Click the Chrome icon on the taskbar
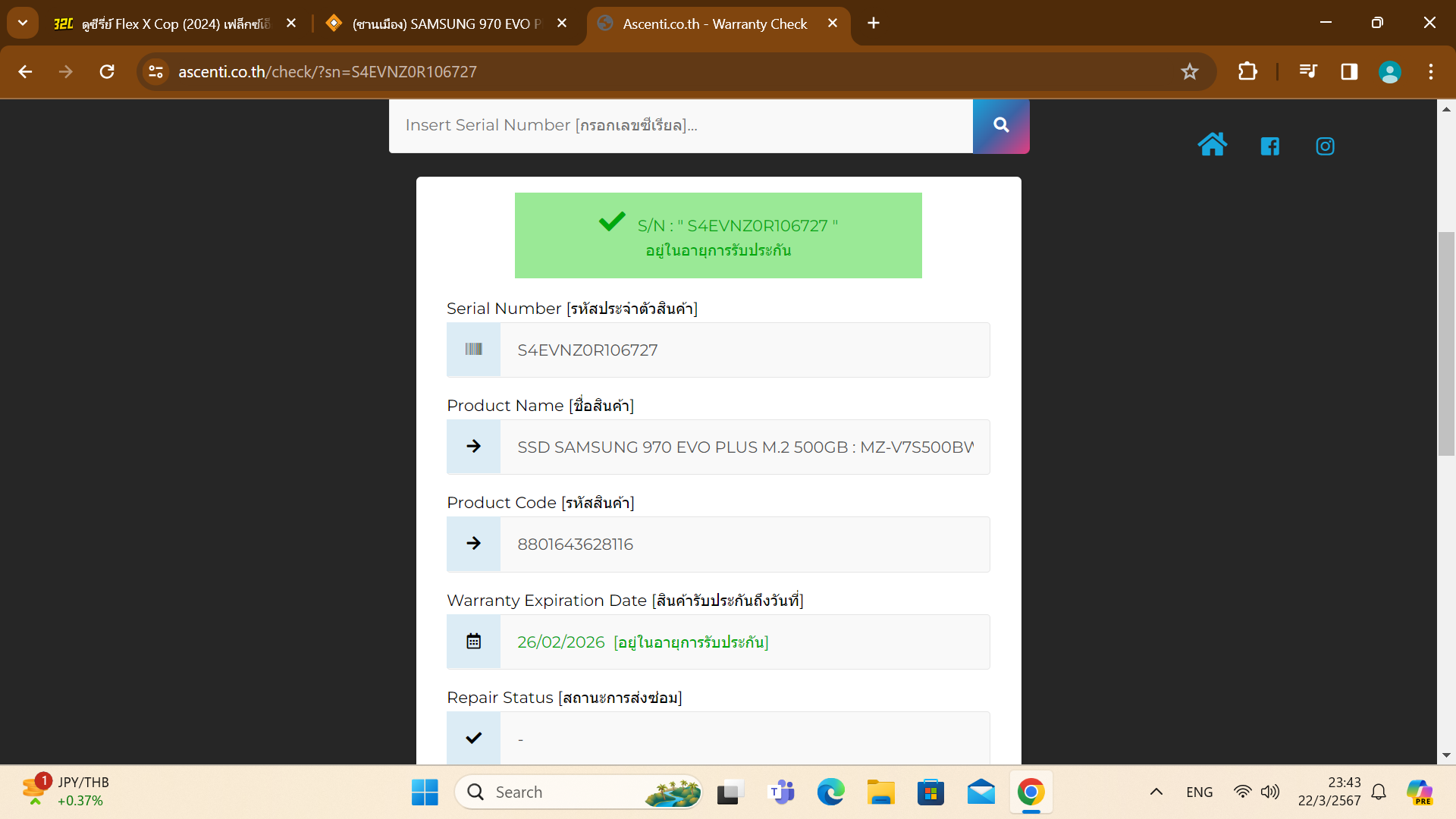 1031,792
